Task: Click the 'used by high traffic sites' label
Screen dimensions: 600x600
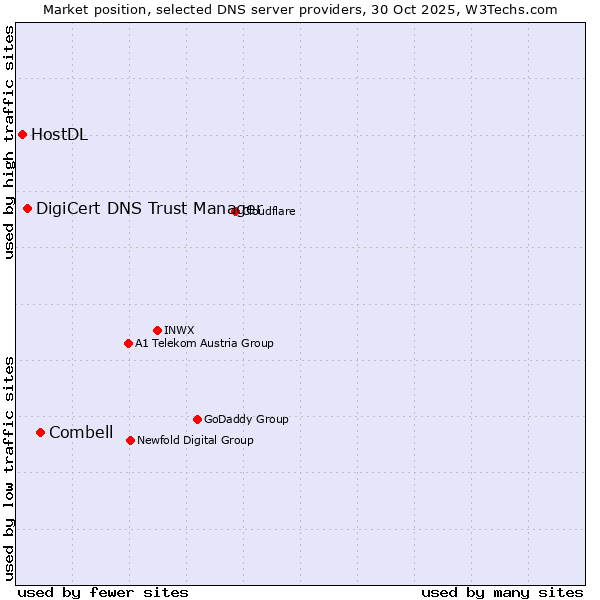Action: [x=9, y=142]
